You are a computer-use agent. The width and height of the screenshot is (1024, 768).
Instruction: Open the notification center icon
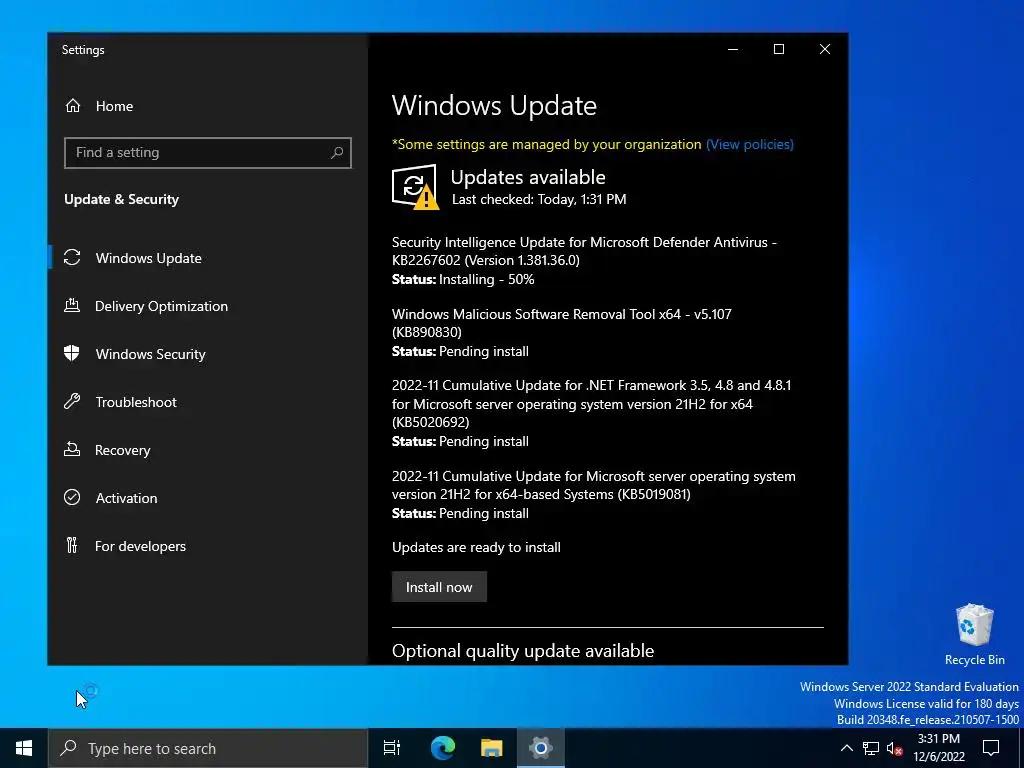[x=991, y=748]
